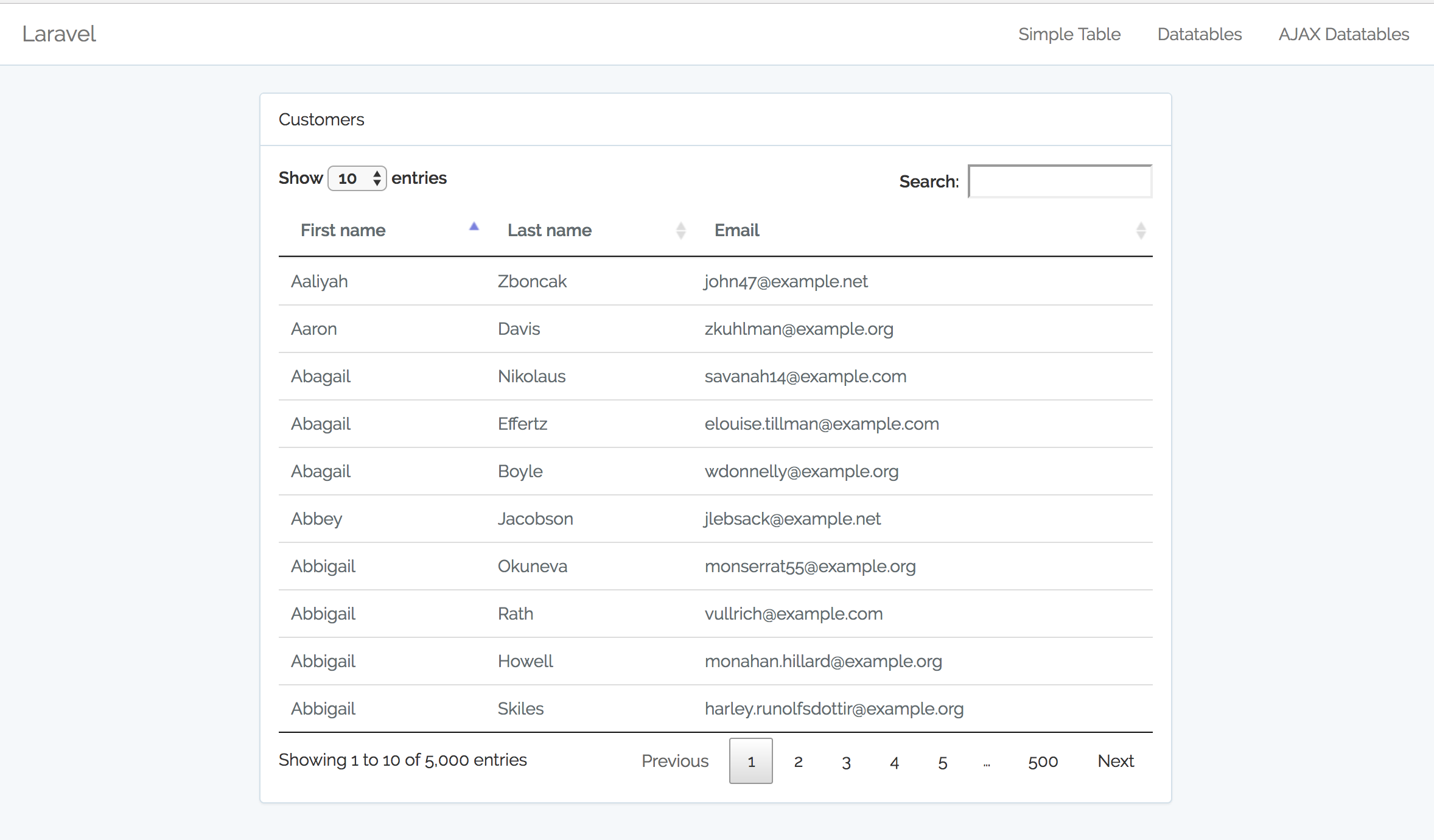Click the Last name sort arrows icon
This screenshot has width=1434, height=840.
pyautogui.click(x=680, y=231)
